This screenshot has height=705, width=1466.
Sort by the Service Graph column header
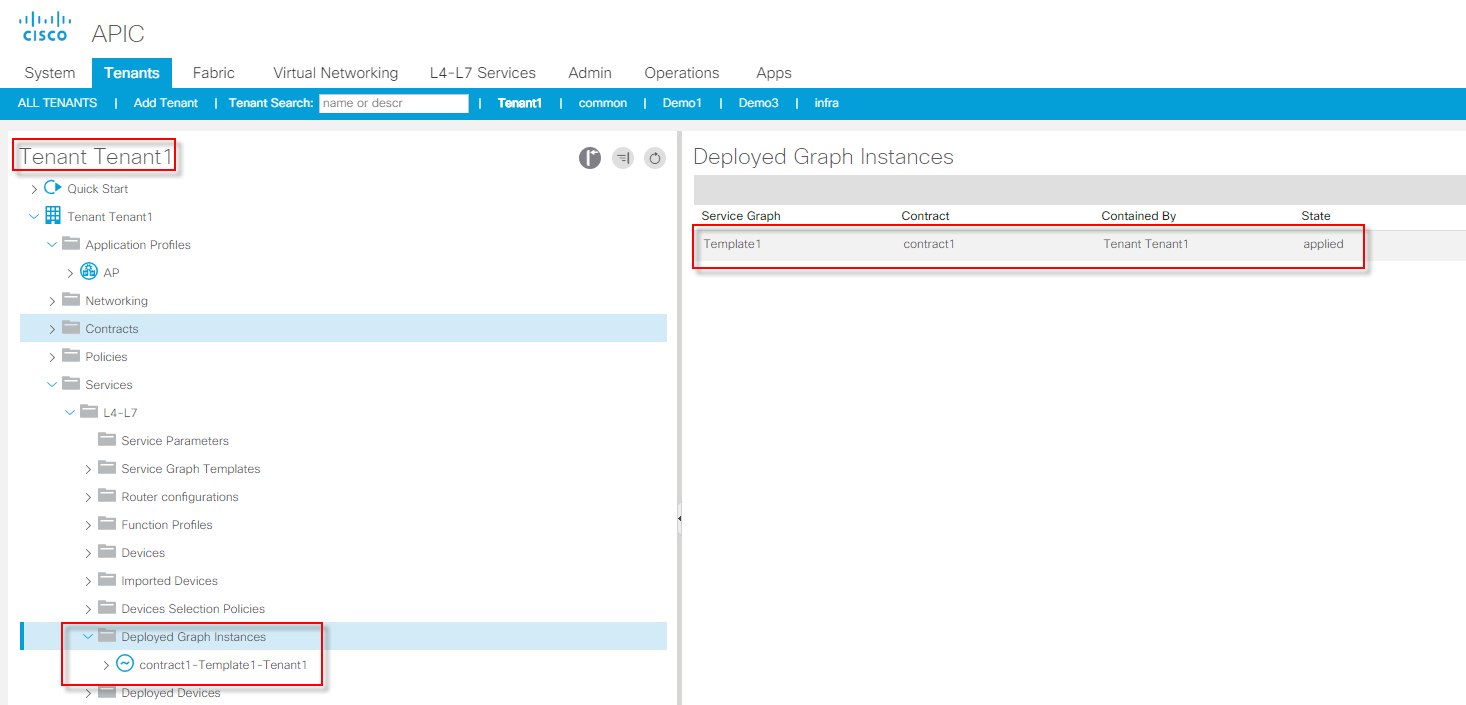click(741, 216)
